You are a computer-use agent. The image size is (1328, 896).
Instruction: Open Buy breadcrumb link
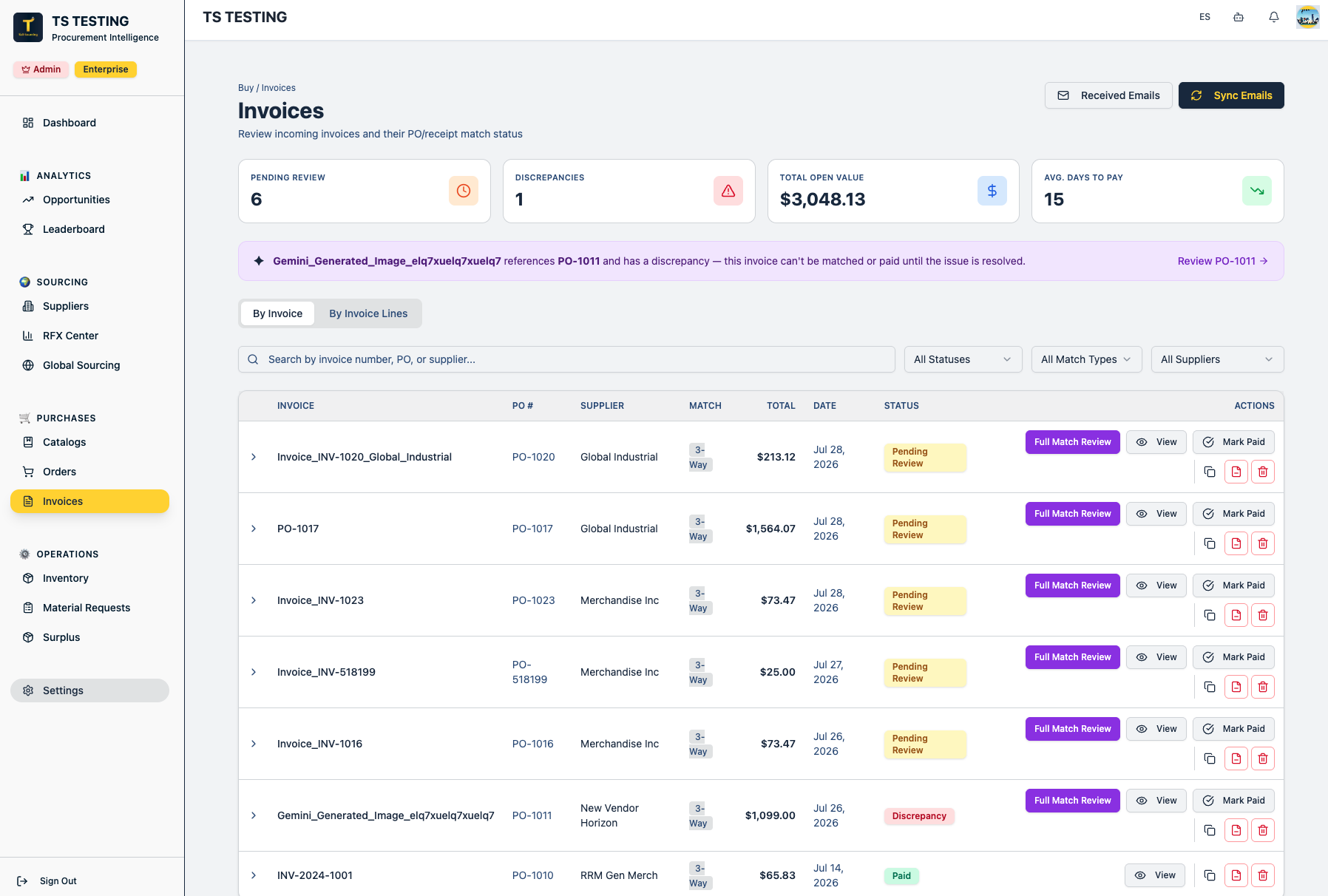(245, 88)
